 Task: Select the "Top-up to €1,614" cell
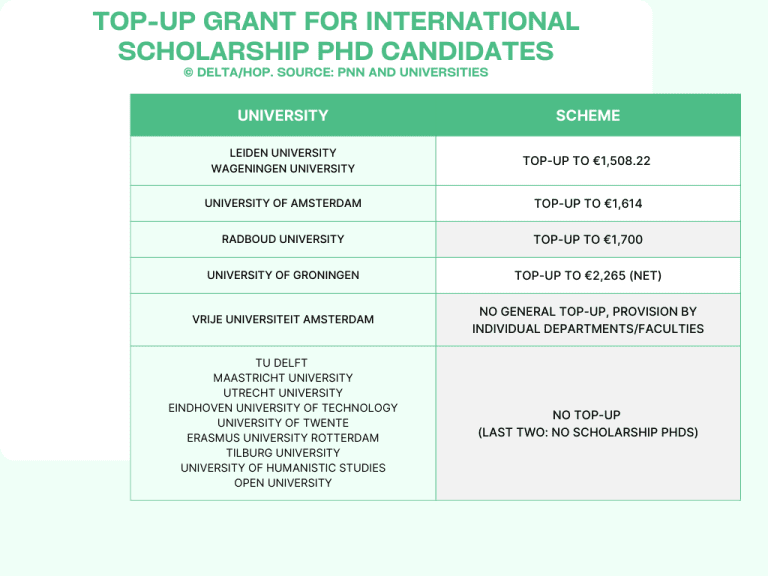(x=588, y=204)
